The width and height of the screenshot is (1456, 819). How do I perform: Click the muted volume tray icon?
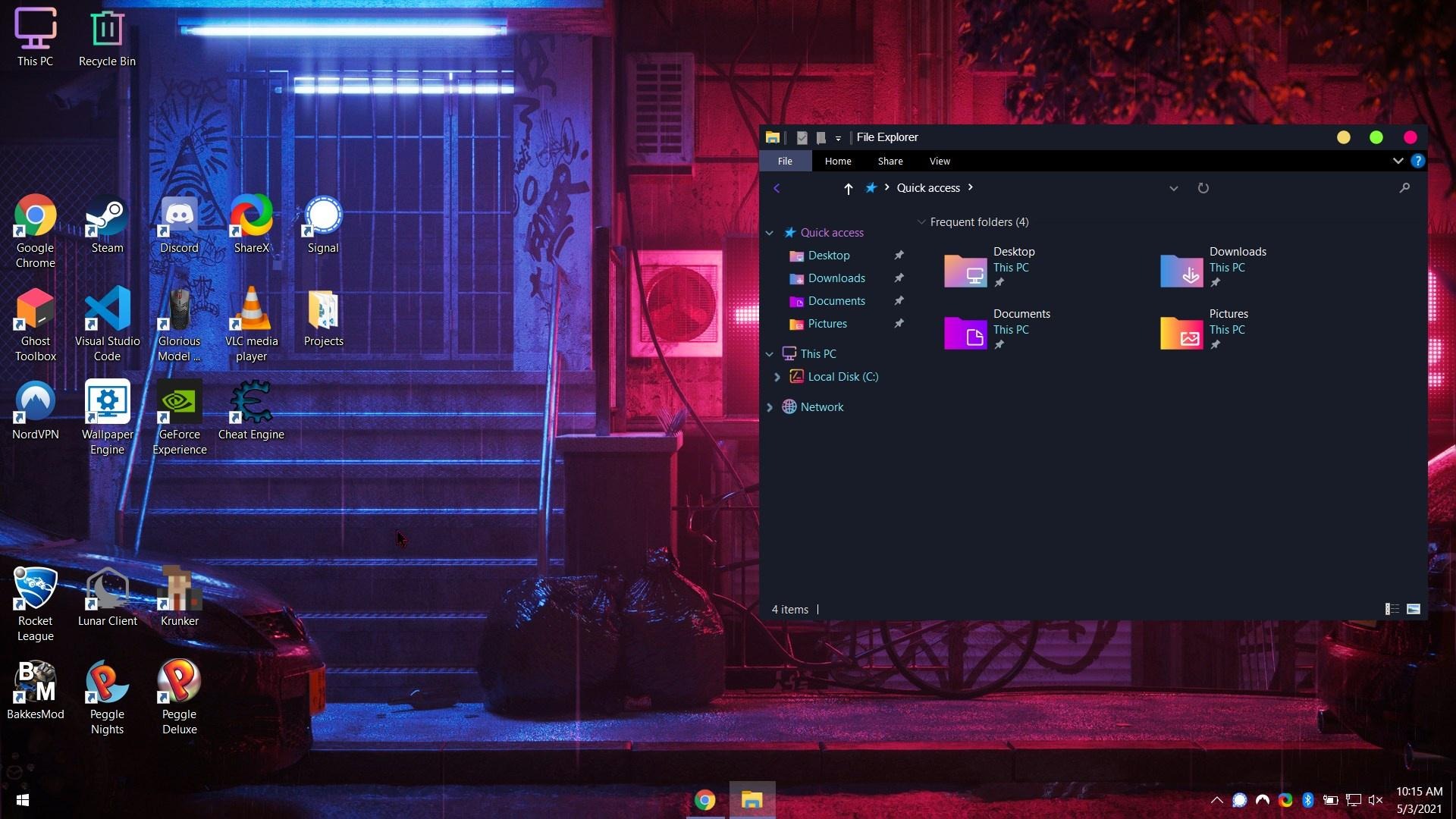1376,800
